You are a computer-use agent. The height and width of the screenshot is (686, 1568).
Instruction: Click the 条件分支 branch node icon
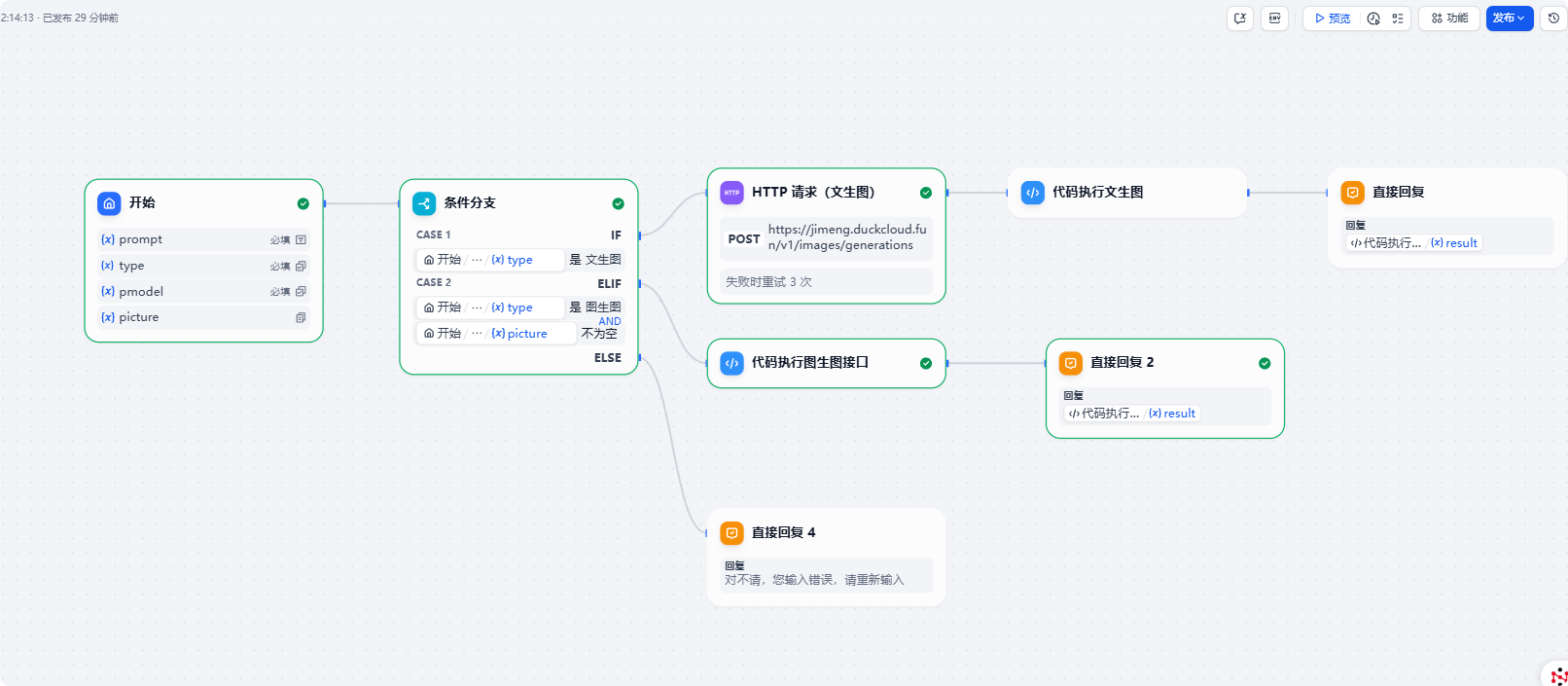(424, 203)
